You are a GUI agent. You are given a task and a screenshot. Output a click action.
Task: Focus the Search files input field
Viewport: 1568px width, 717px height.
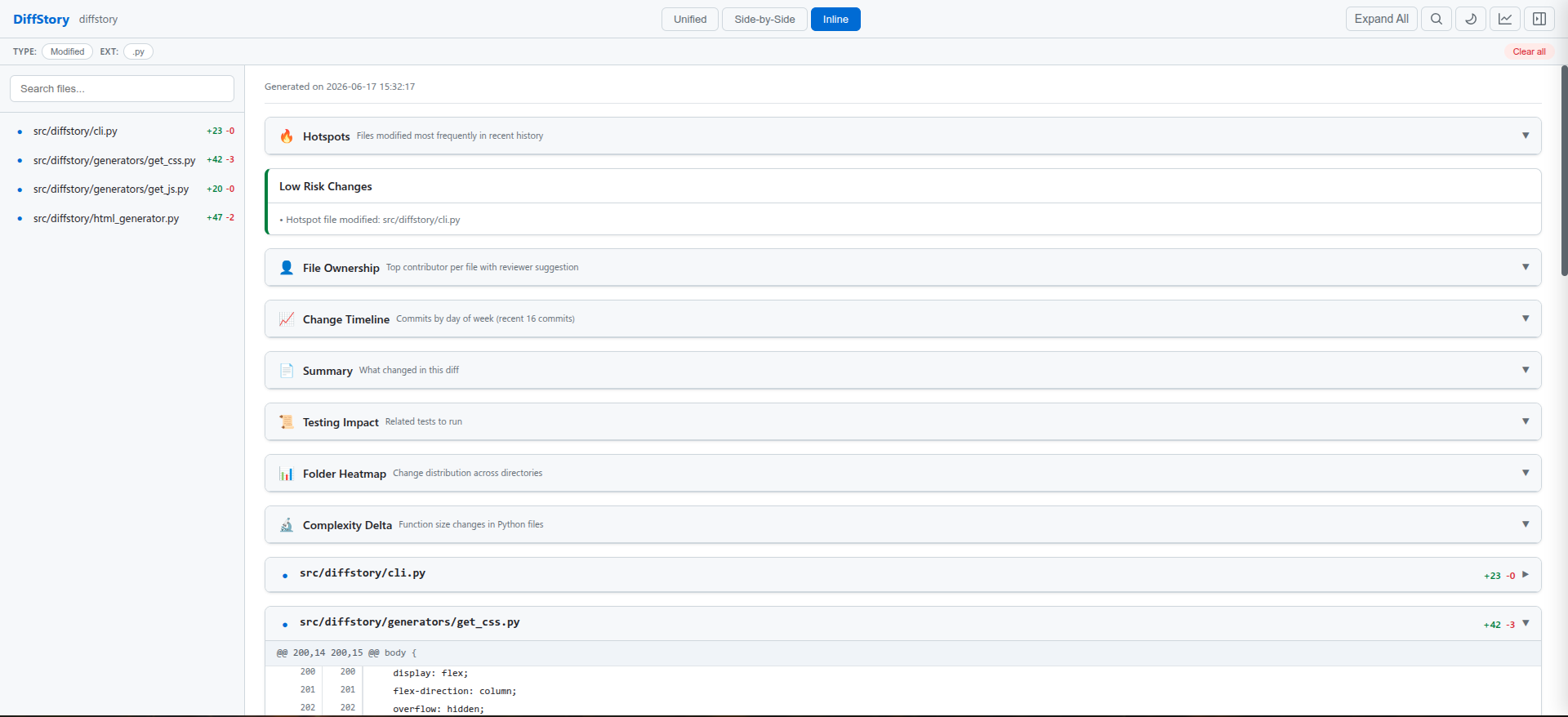coord(122,89)
